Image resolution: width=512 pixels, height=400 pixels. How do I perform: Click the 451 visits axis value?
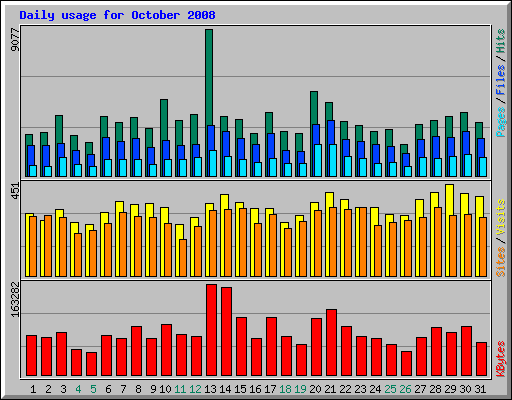coord(15,191)
